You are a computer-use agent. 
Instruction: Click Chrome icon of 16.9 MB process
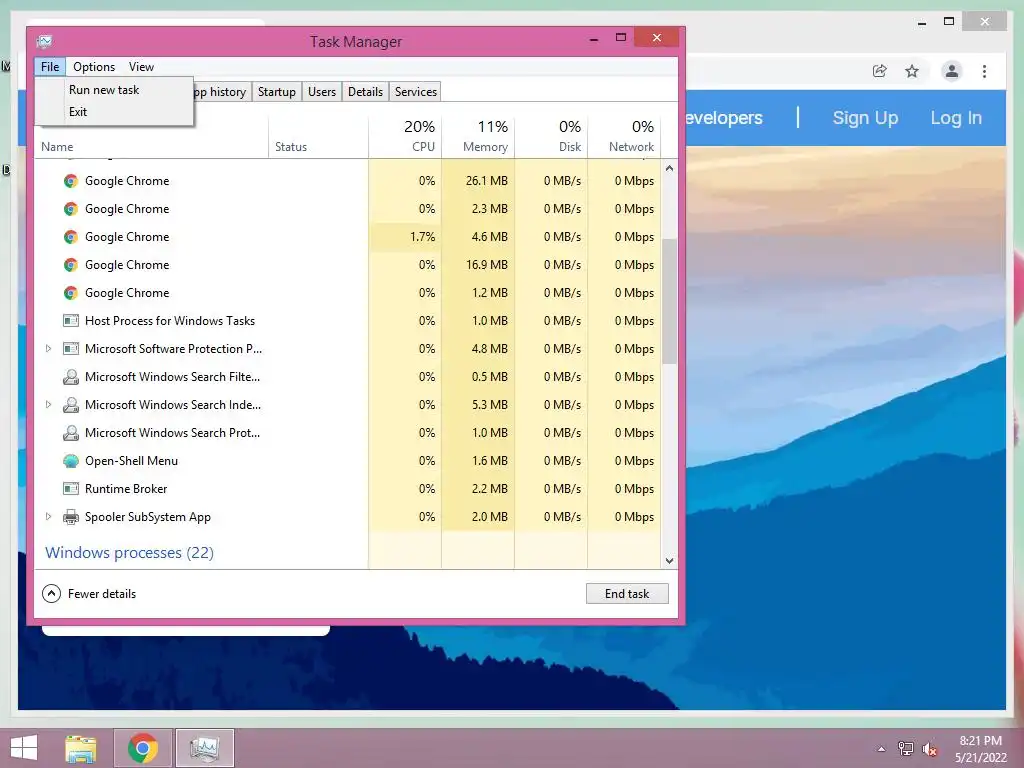pyautogui.click(x=71, y=265)
